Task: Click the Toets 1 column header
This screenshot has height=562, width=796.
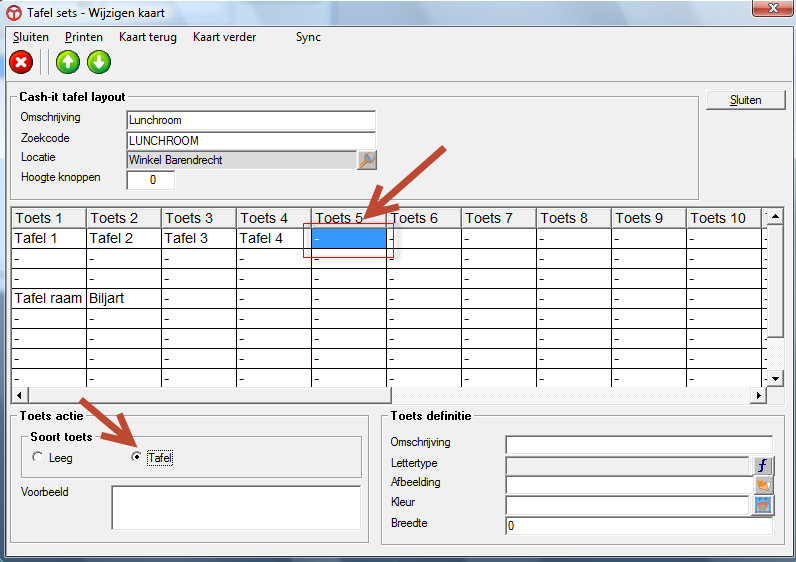Action: pos(49,218)
